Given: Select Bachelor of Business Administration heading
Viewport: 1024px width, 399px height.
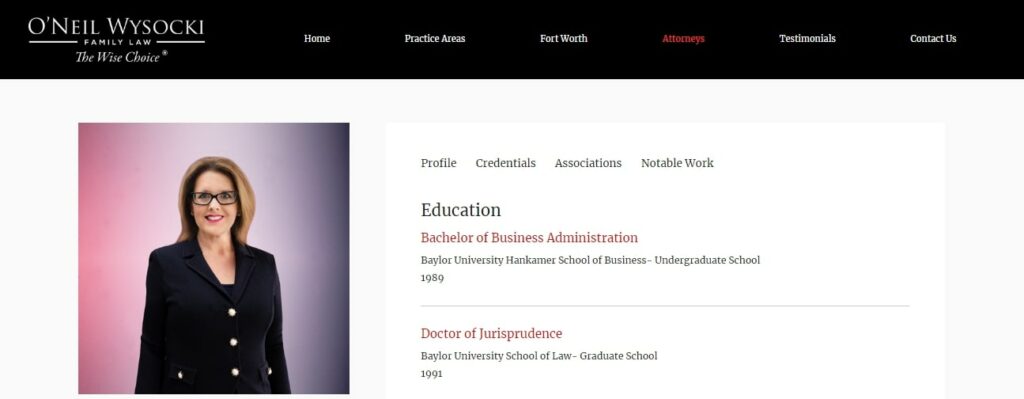Looking at the screenshot, I should (529, 238).
